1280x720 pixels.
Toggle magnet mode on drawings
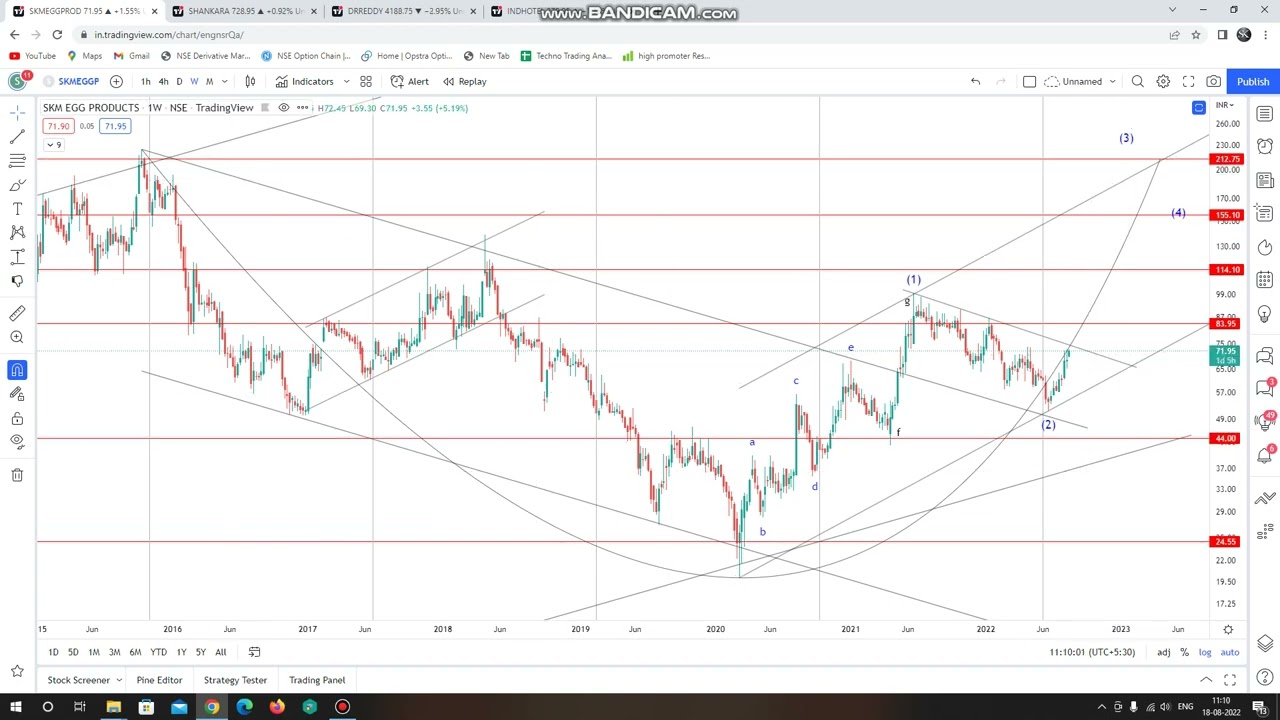click(x=17, y=370)
